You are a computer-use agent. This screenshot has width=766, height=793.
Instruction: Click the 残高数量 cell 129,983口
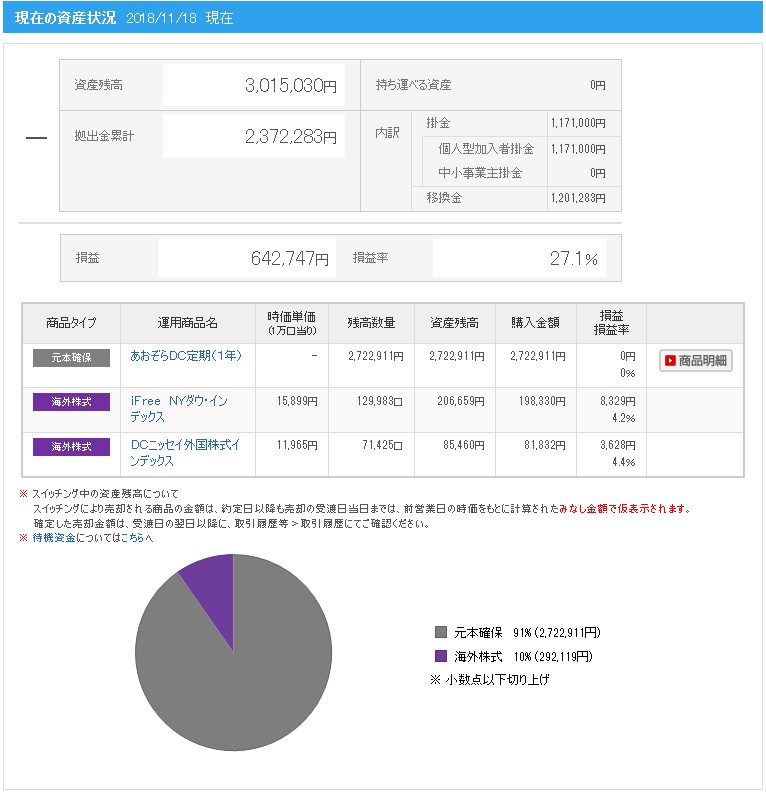tap(379, 401)
